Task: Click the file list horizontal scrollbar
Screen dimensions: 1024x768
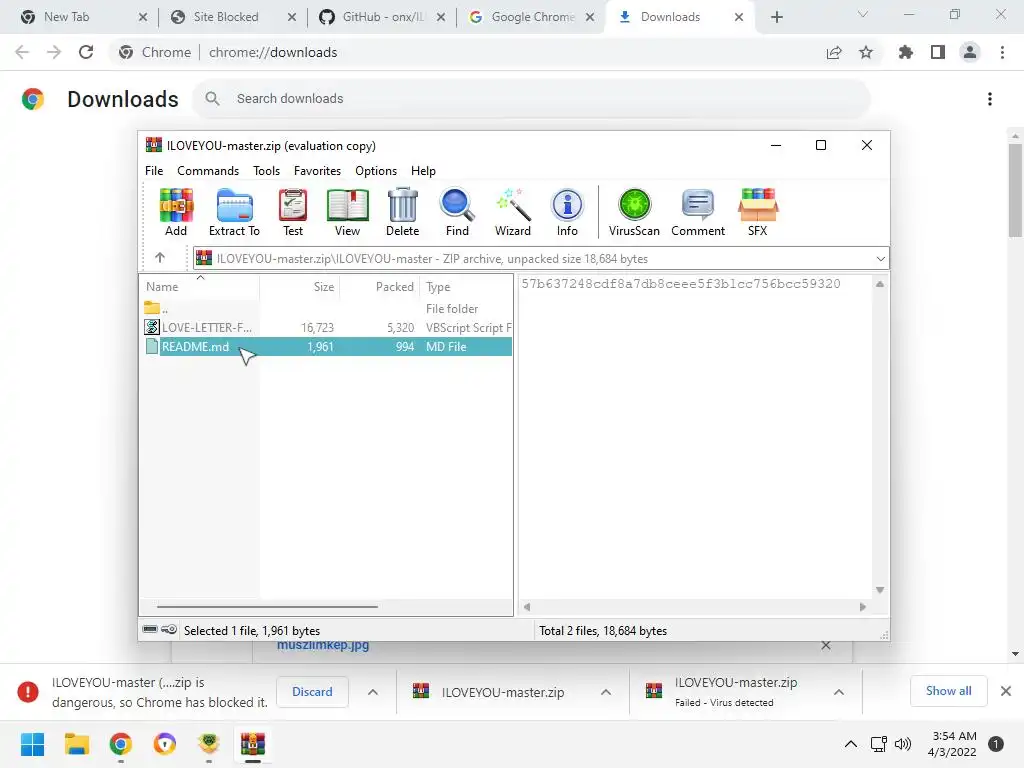Action: [267, 607]
